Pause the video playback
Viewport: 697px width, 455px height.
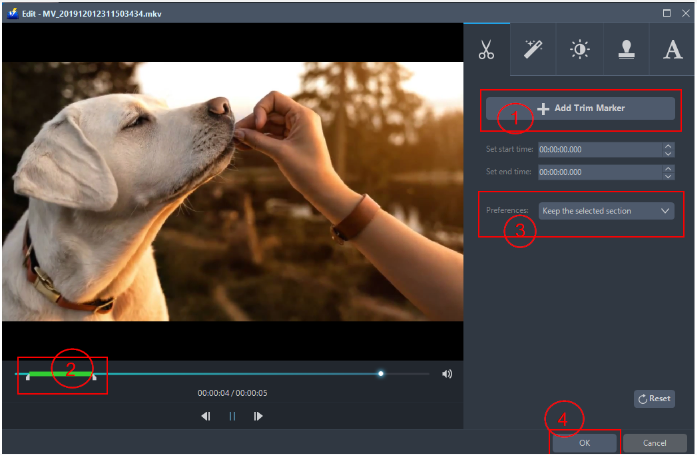[x=232, y=416]
